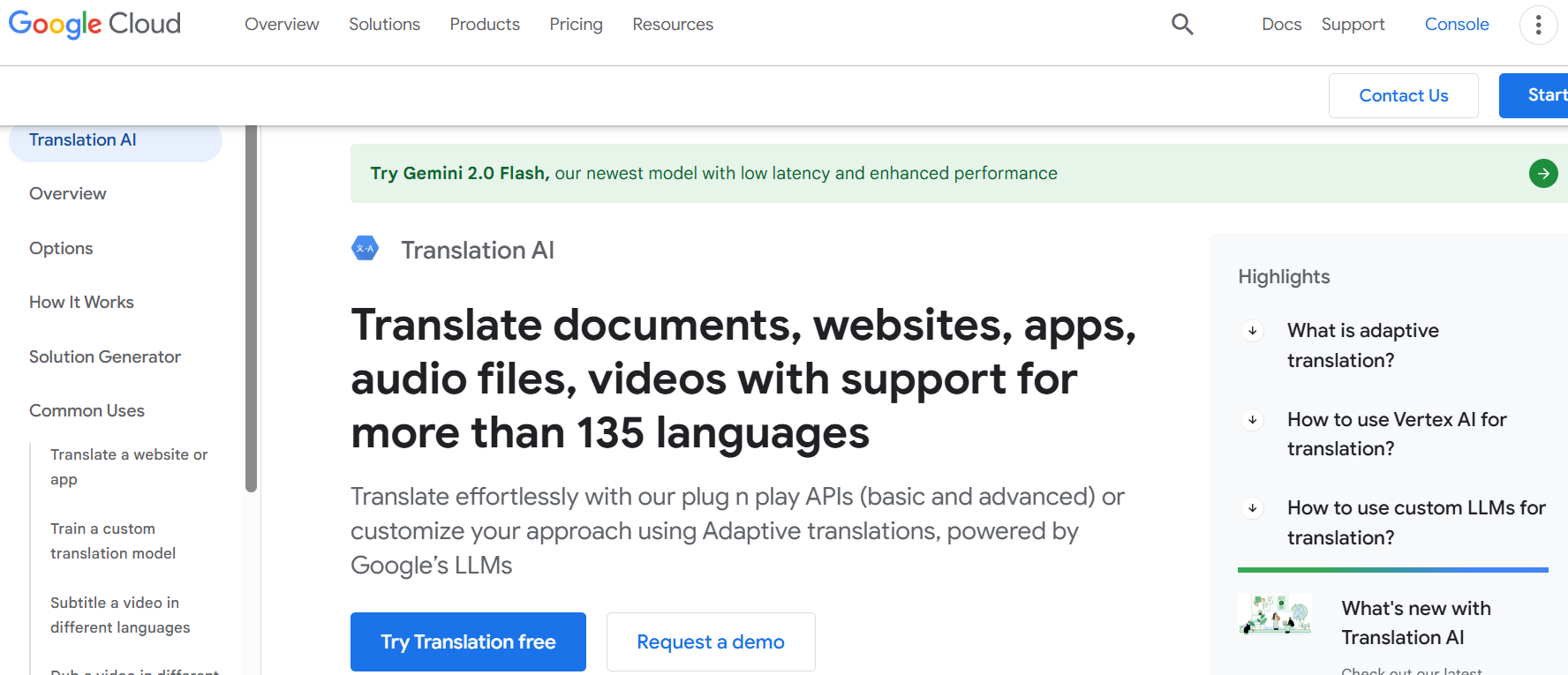Click the Contact Us button
This screenshot has height=675, width=1568.
point(1403,95)
